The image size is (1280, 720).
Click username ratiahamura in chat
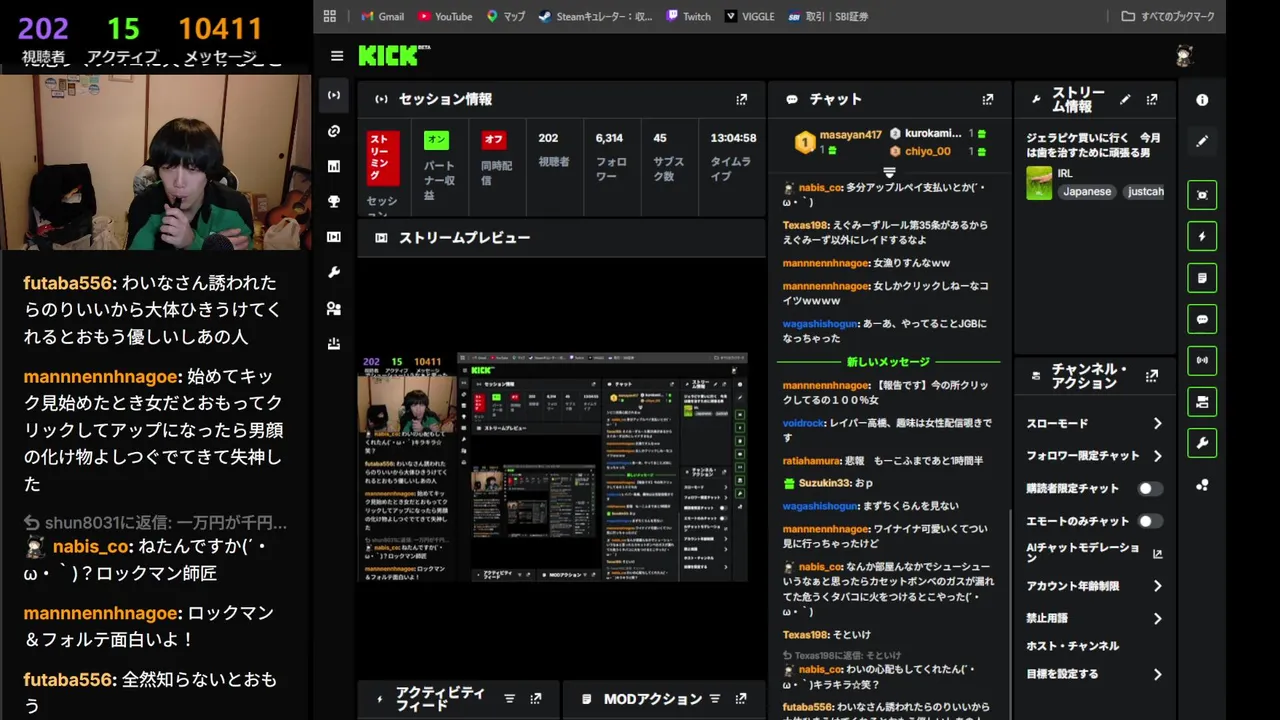810,461
